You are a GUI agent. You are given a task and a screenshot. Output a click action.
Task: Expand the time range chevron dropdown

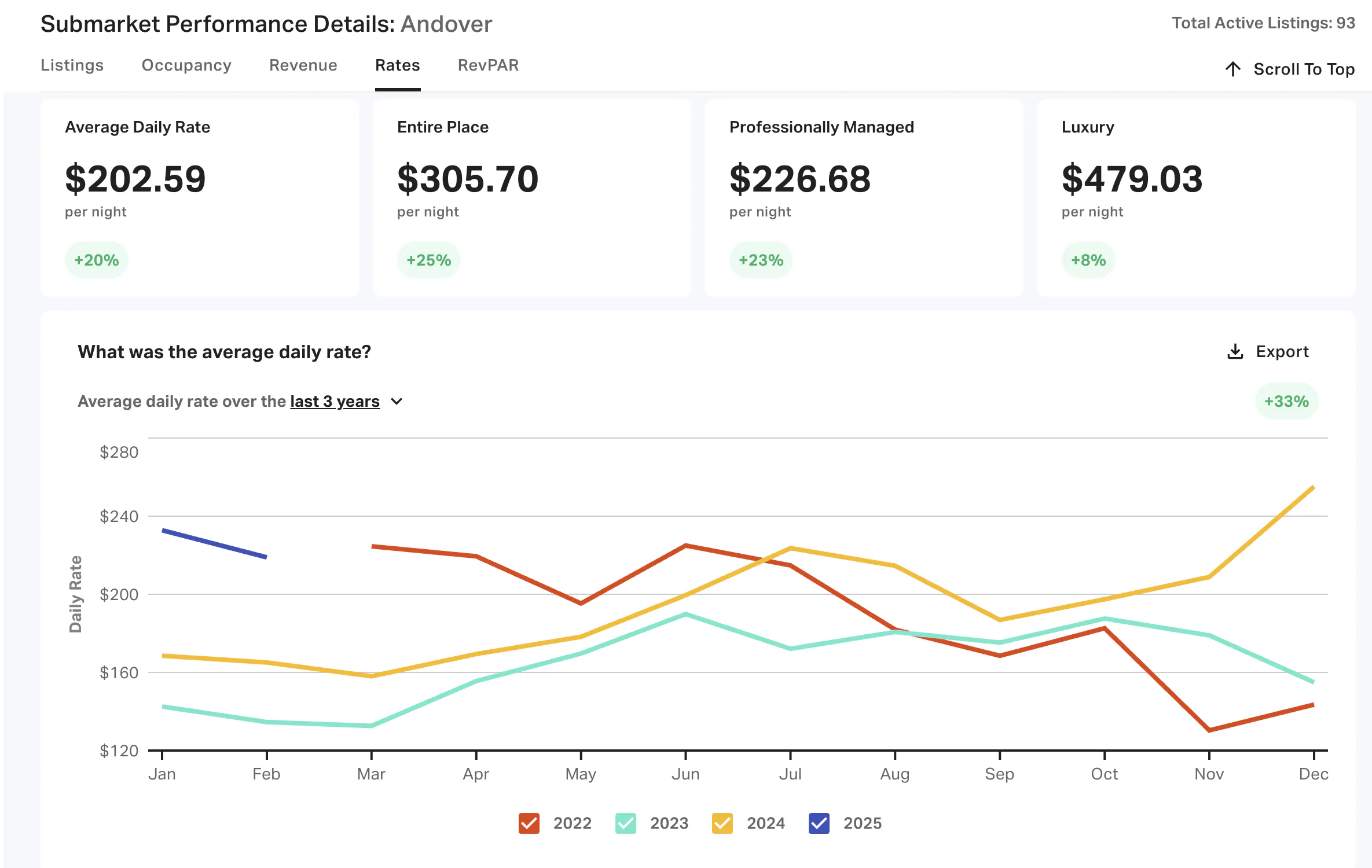[397, 402]
